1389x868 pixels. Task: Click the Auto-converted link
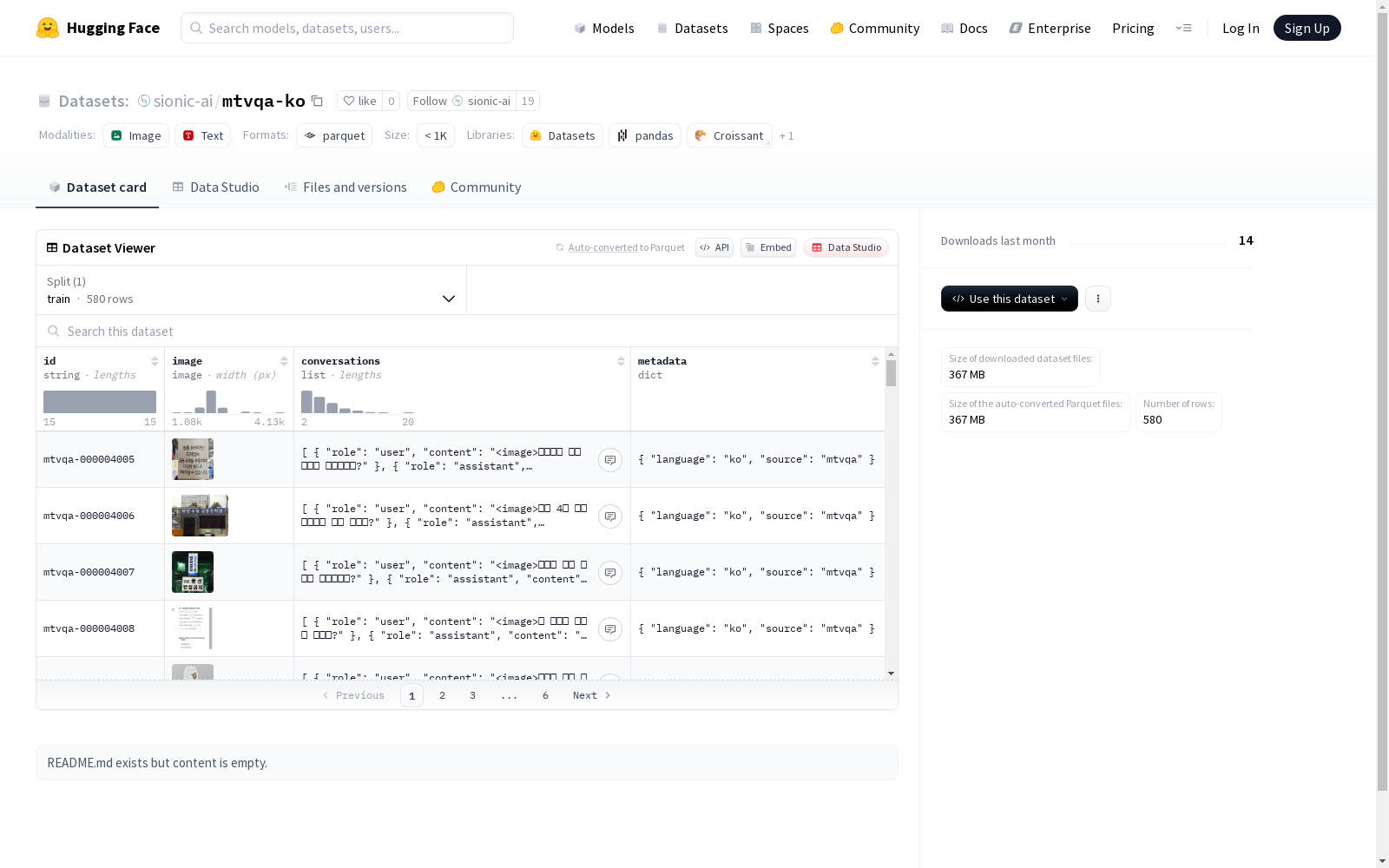click(x=603, y=247)
